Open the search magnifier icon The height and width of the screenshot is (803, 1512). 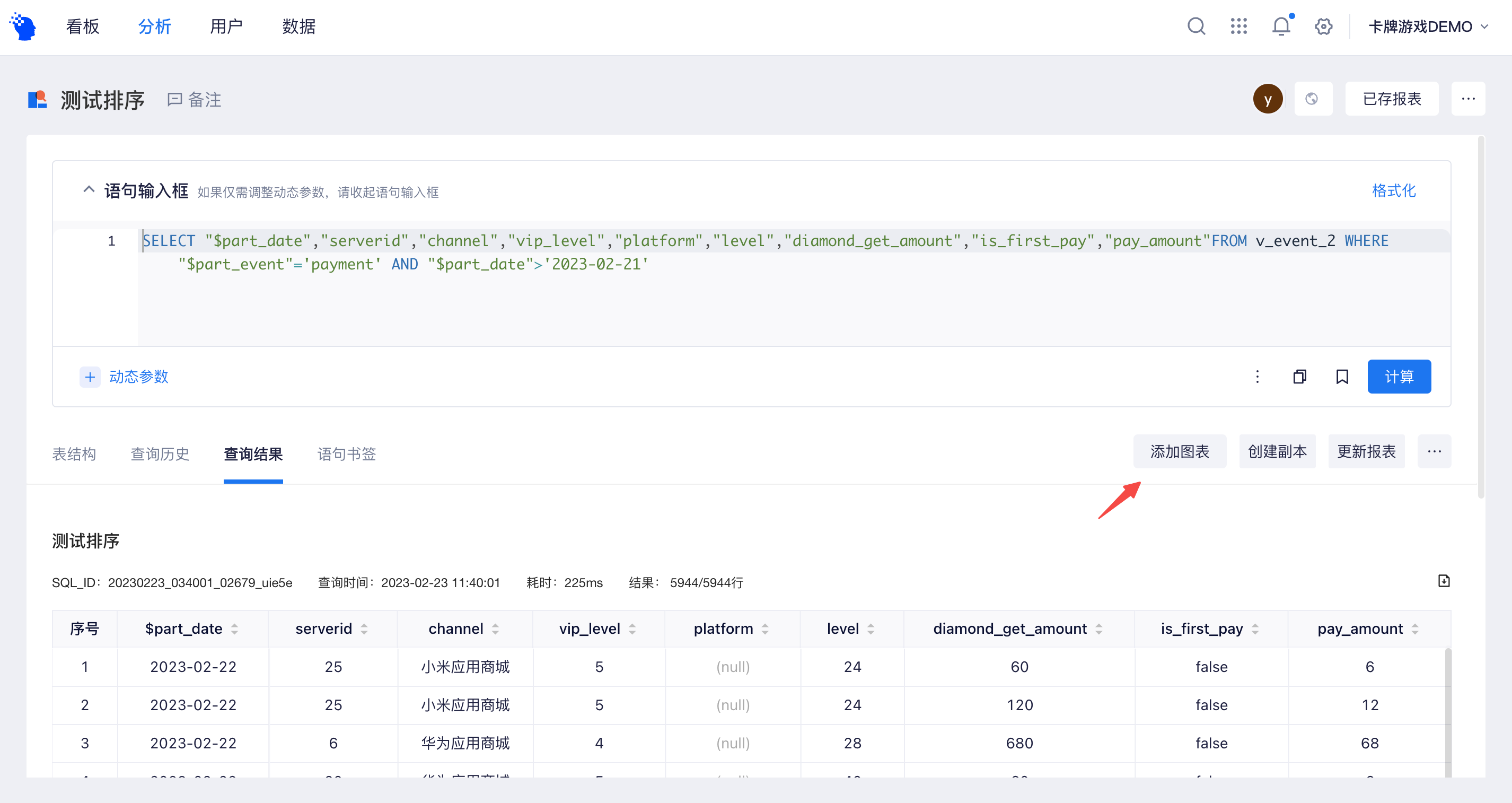pos(1196,27)
